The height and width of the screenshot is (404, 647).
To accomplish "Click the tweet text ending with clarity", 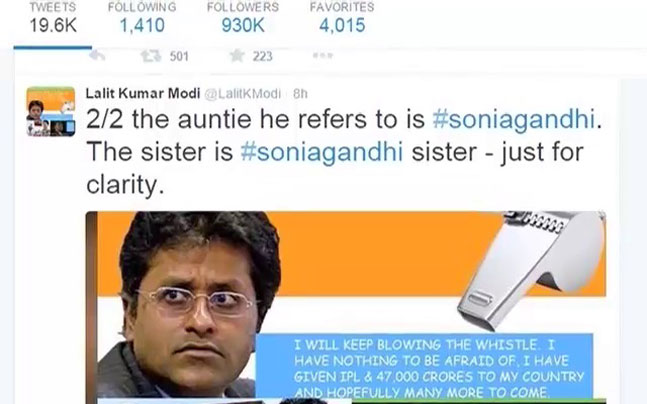I will coord(344,152).
